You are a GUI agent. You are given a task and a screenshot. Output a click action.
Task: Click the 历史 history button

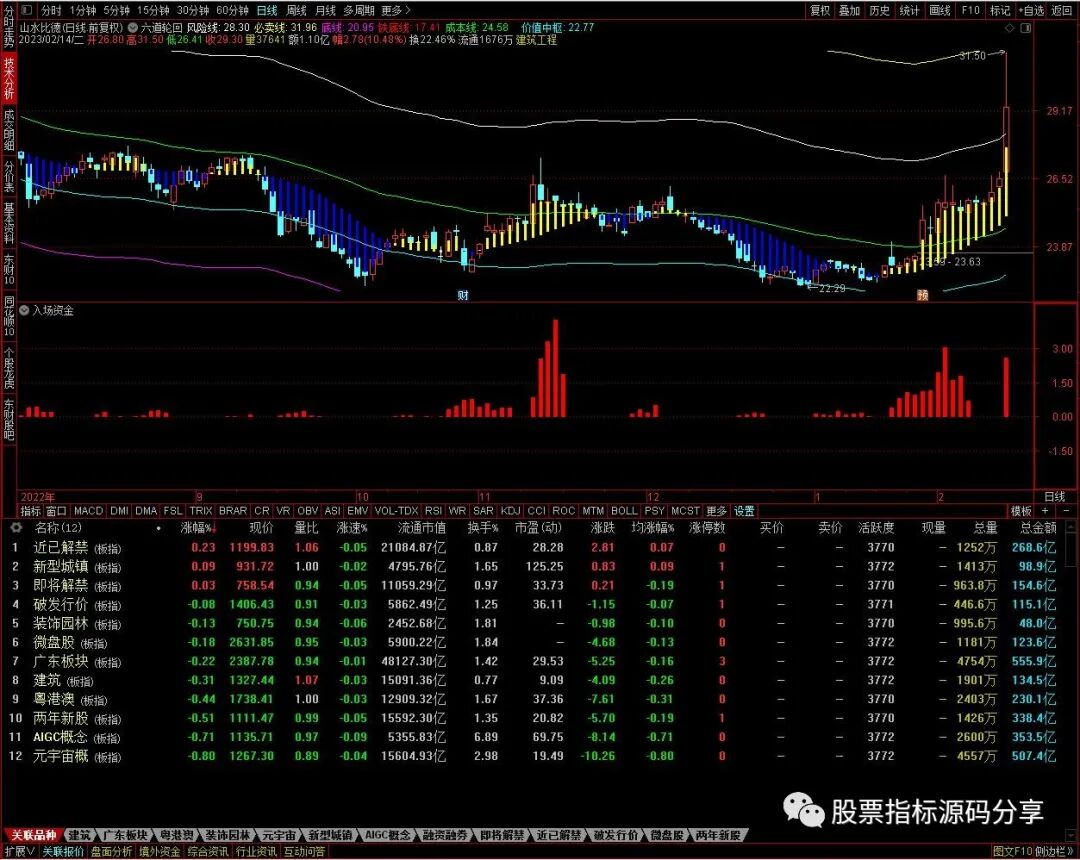pyautogui.click(x=880, y=10)
